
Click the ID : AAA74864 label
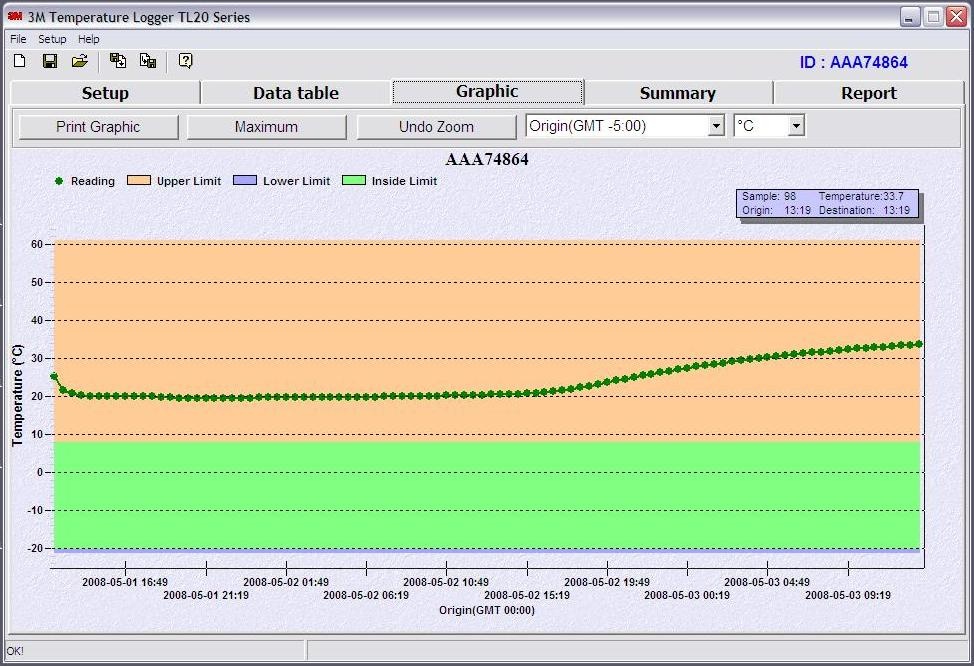click(x=853, y=62)
